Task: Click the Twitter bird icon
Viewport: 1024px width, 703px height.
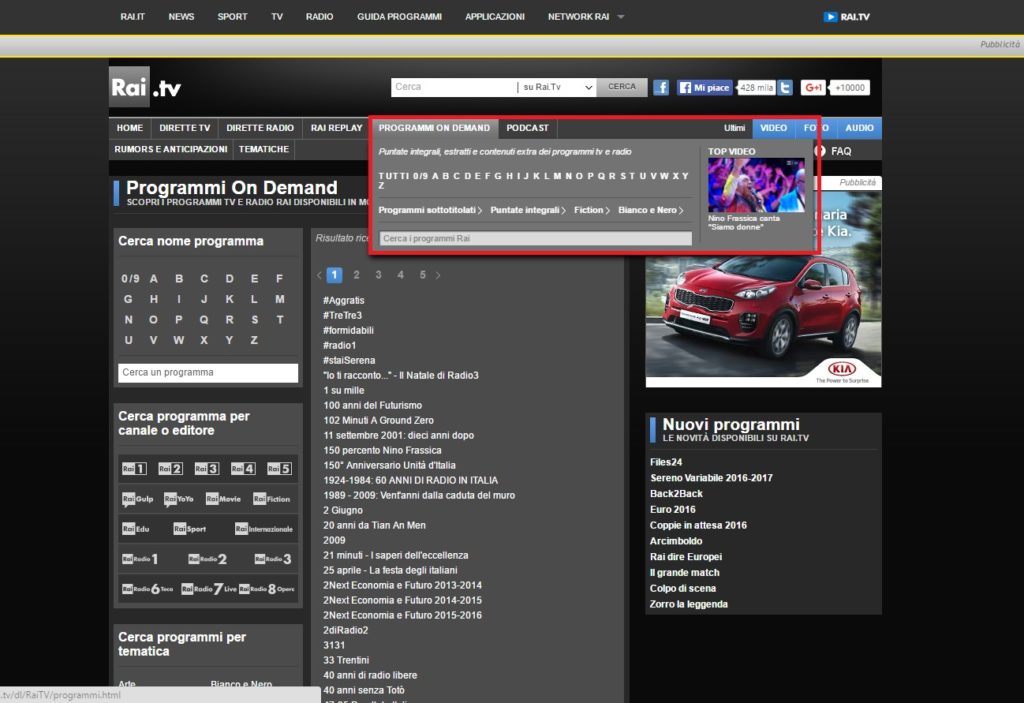Action: pos(785,87)
